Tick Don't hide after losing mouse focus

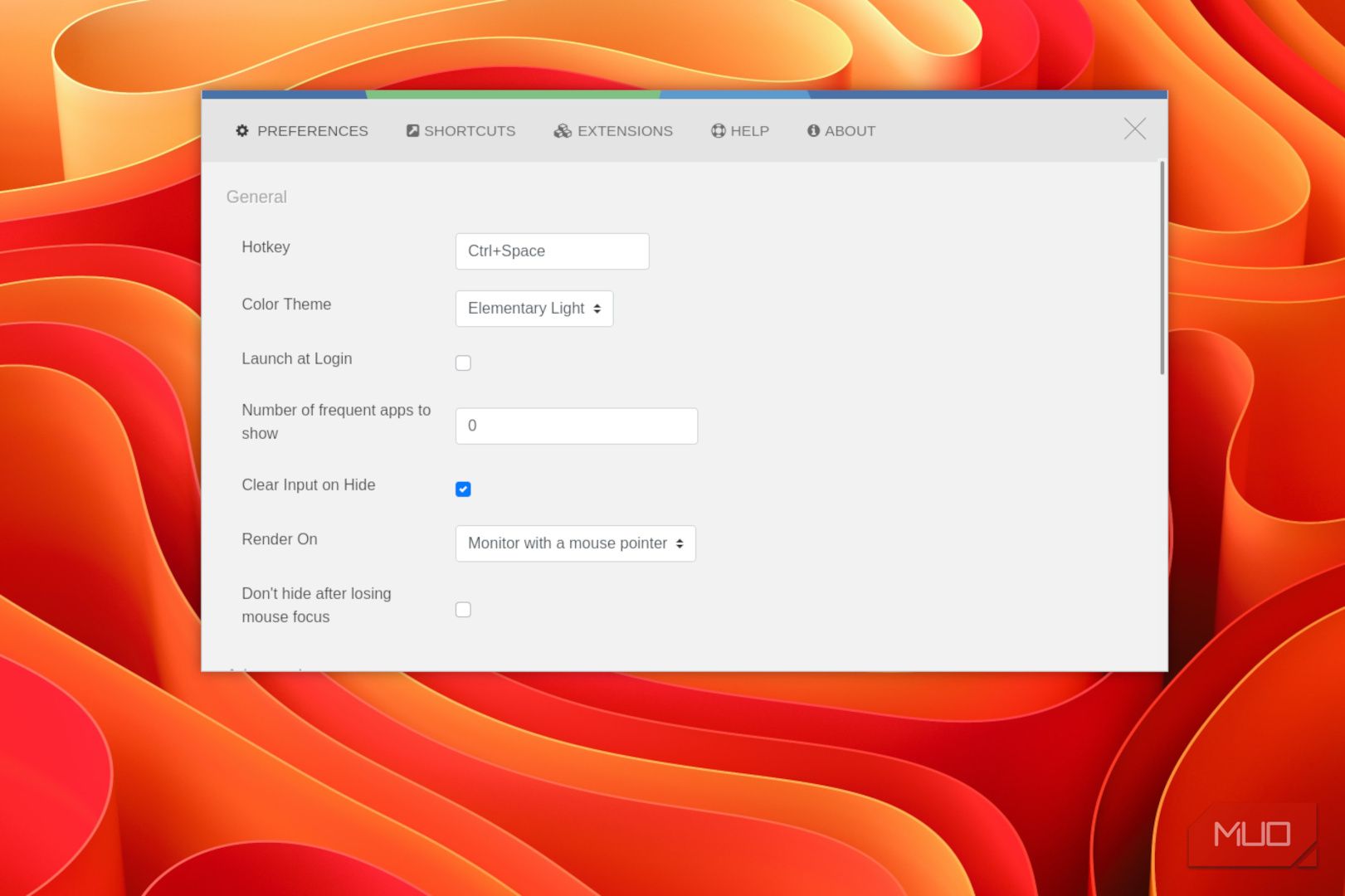tap(463, 610)
